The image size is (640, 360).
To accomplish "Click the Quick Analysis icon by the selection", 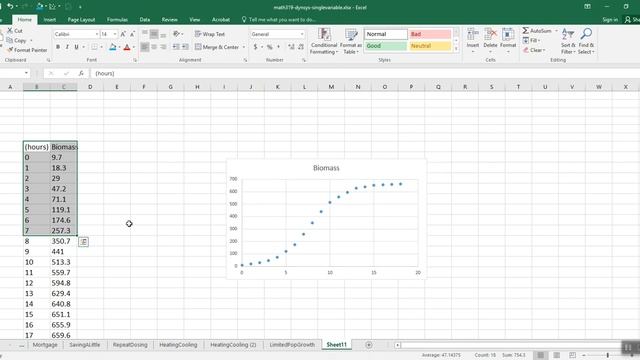I will pyautogui.click(x=83, y=242).
